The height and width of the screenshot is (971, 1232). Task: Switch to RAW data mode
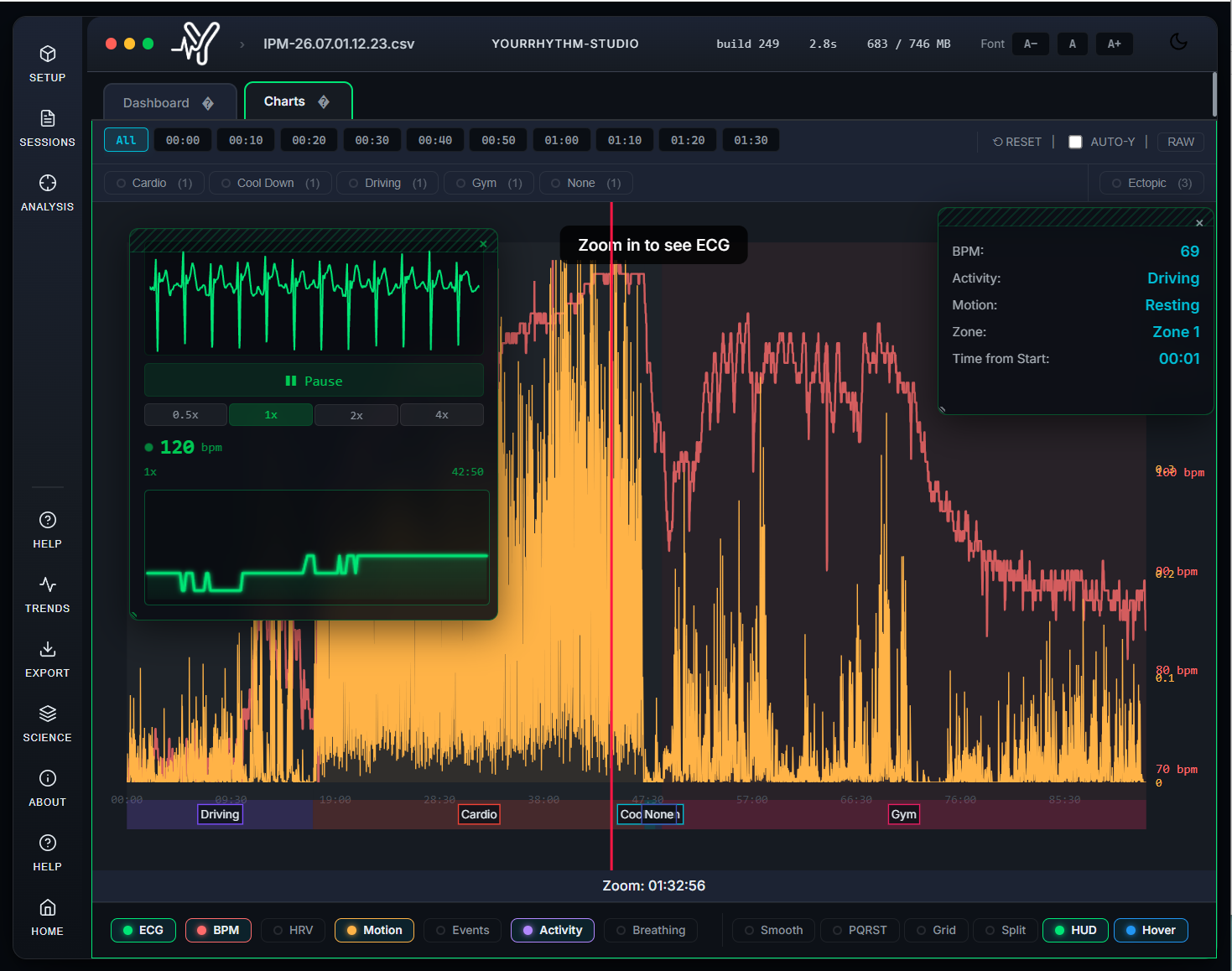tap(1181, 142)
